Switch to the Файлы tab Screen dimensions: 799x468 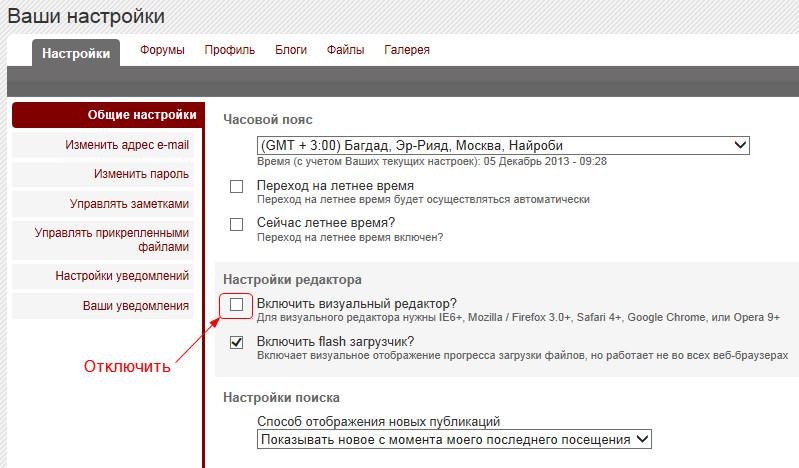pyautogui.click(x=345, y=50)
